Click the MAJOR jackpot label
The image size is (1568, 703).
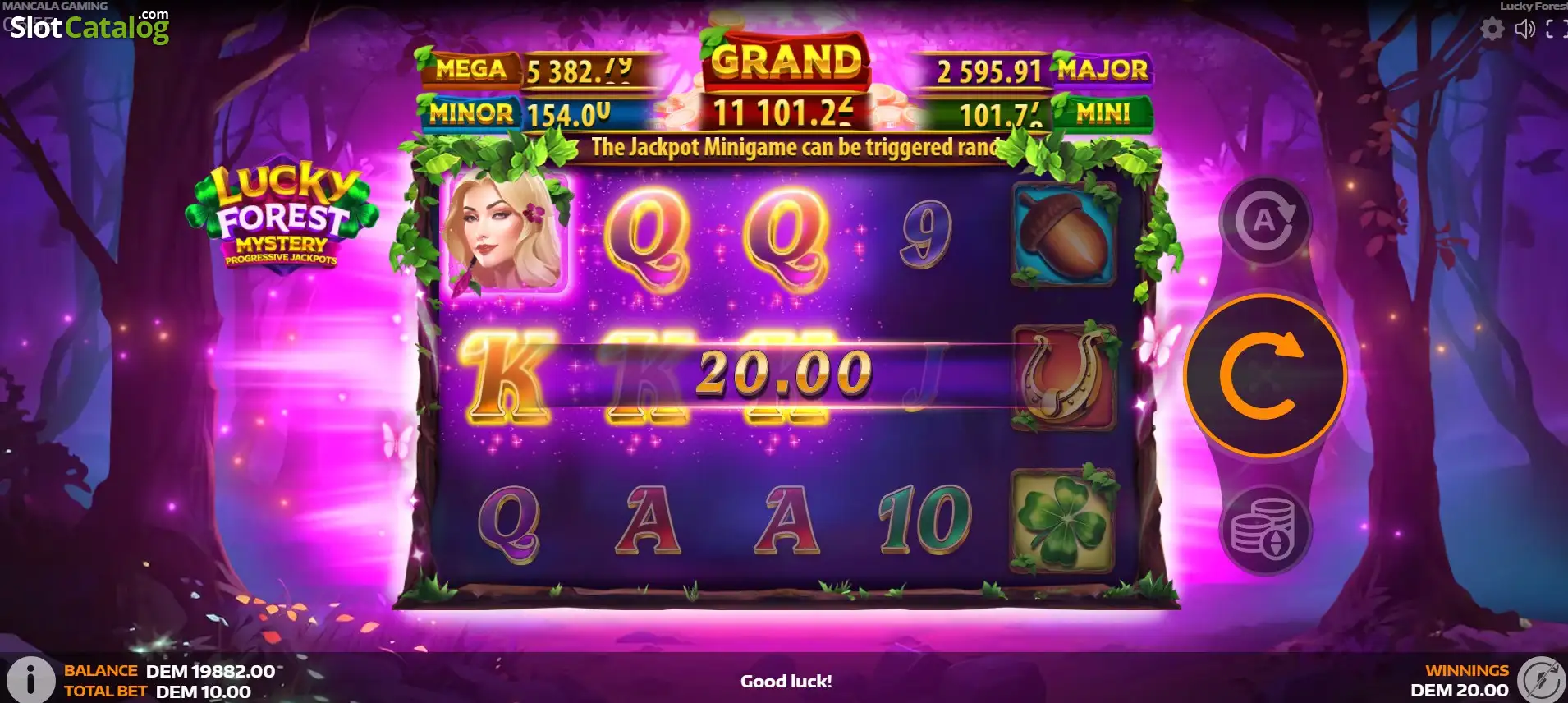tap(1102, 70)
